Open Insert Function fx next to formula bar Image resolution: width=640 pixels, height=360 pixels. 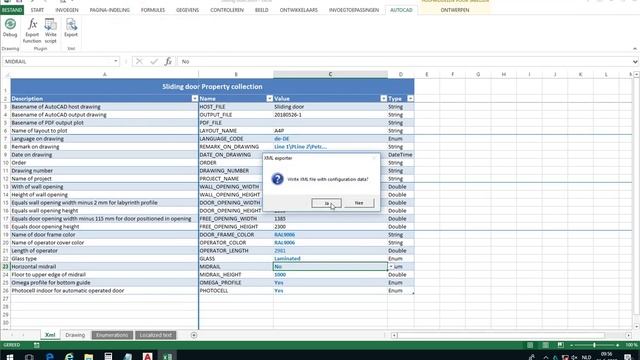coord(168,61)
